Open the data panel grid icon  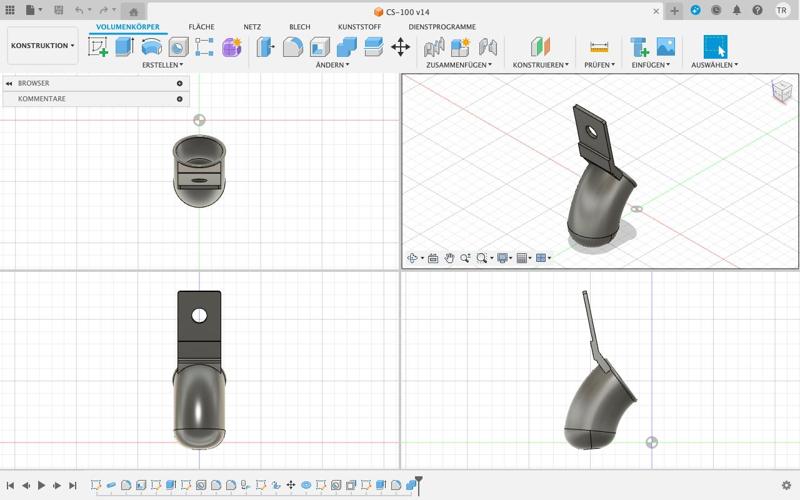(x=10, y=10)
